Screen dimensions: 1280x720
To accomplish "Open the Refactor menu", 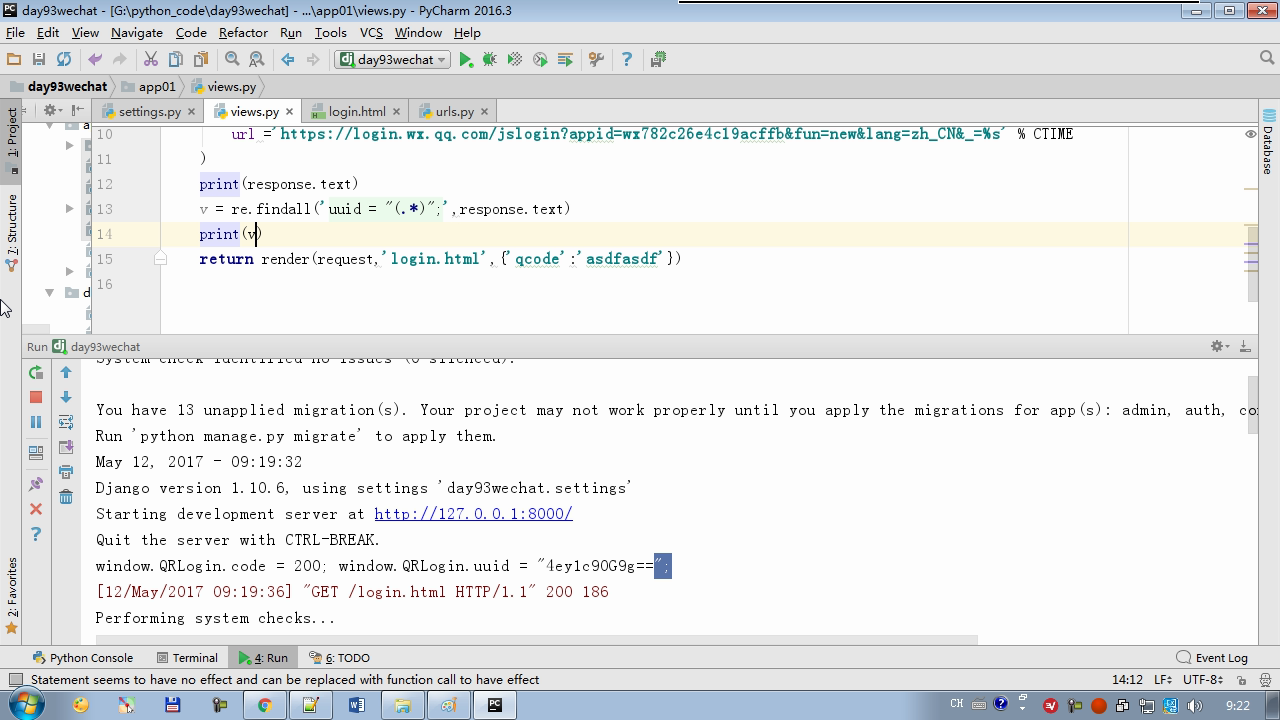I will (x=243, y=33).
